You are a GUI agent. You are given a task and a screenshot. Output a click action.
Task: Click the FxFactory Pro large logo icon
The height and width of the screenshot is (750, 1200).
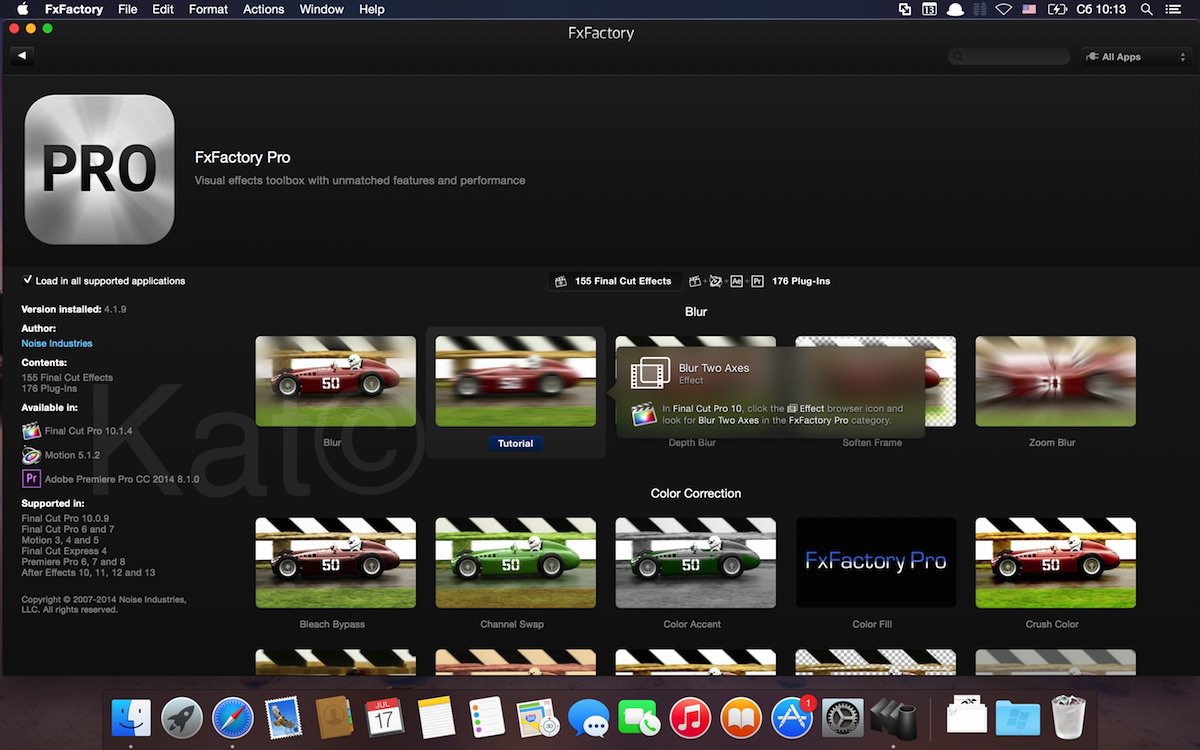(99, 169)
